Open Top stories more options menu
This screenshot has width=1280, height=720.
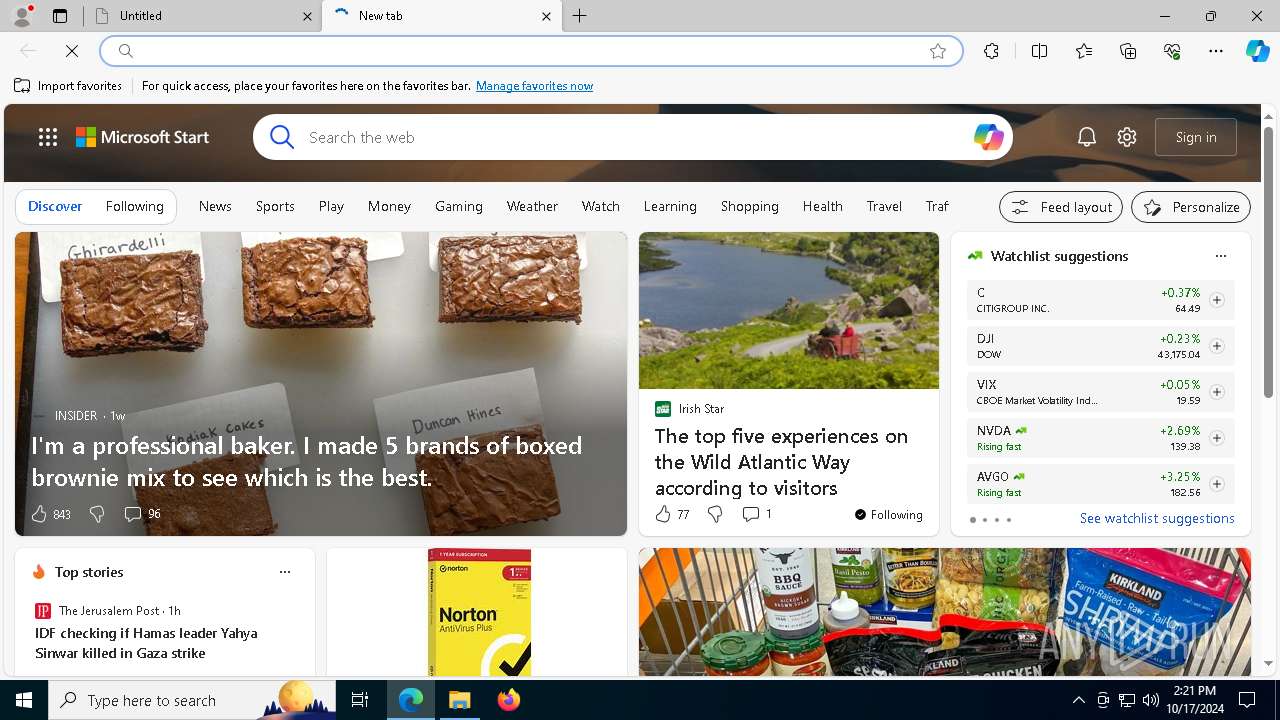tap(285, 572)
